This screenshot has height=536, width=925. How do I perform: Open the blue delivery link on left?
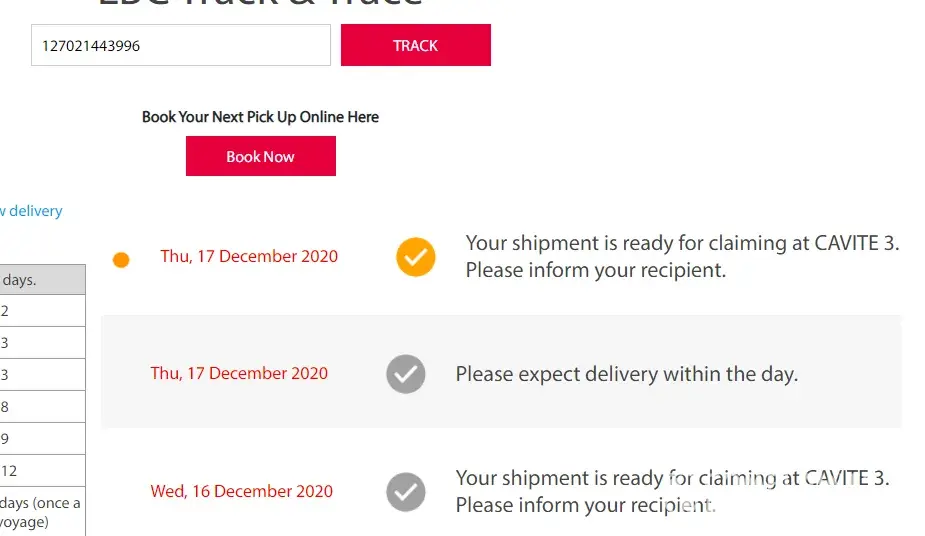click(x=32, y=211)
